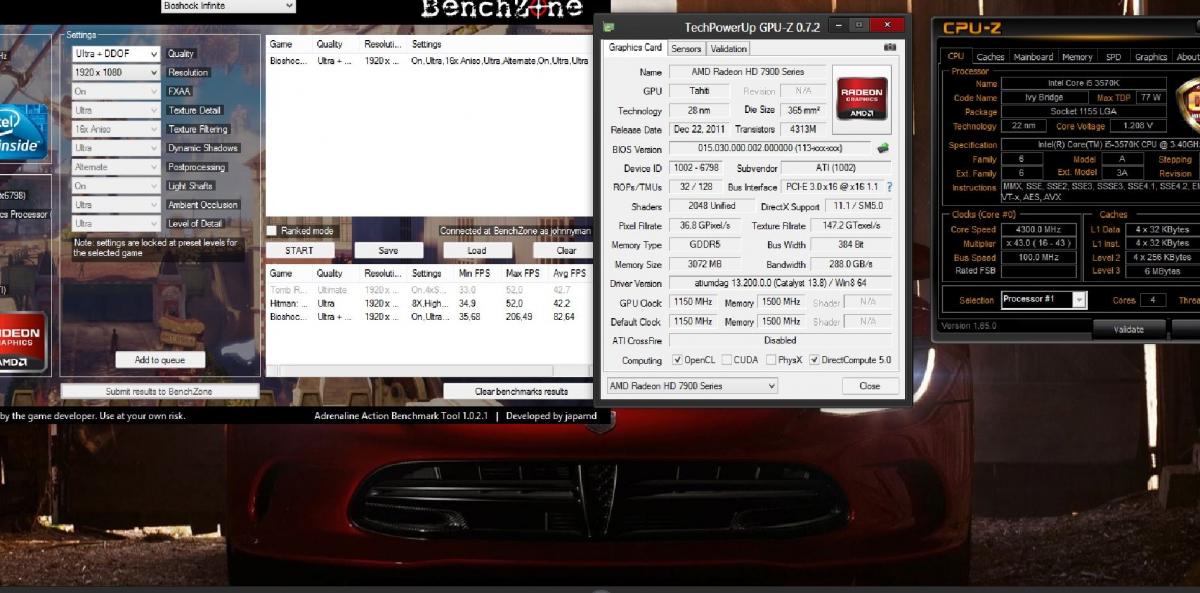Open the Level of Detail dropdown
The image size is (1200, 593).
116,224
